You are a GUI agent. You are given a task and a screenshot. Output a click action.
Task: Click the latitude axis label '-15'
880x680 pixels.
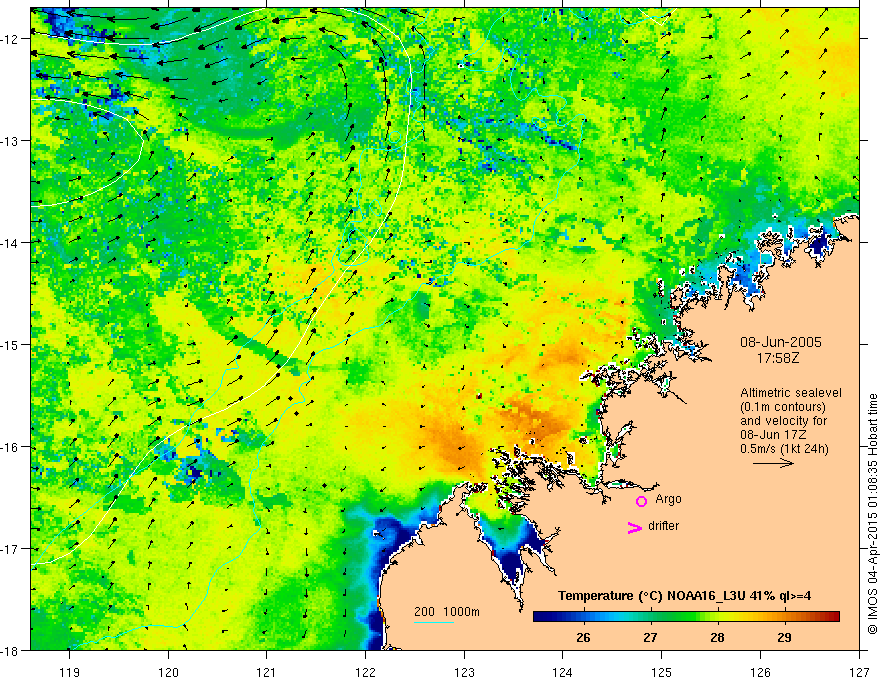[12, 344]
